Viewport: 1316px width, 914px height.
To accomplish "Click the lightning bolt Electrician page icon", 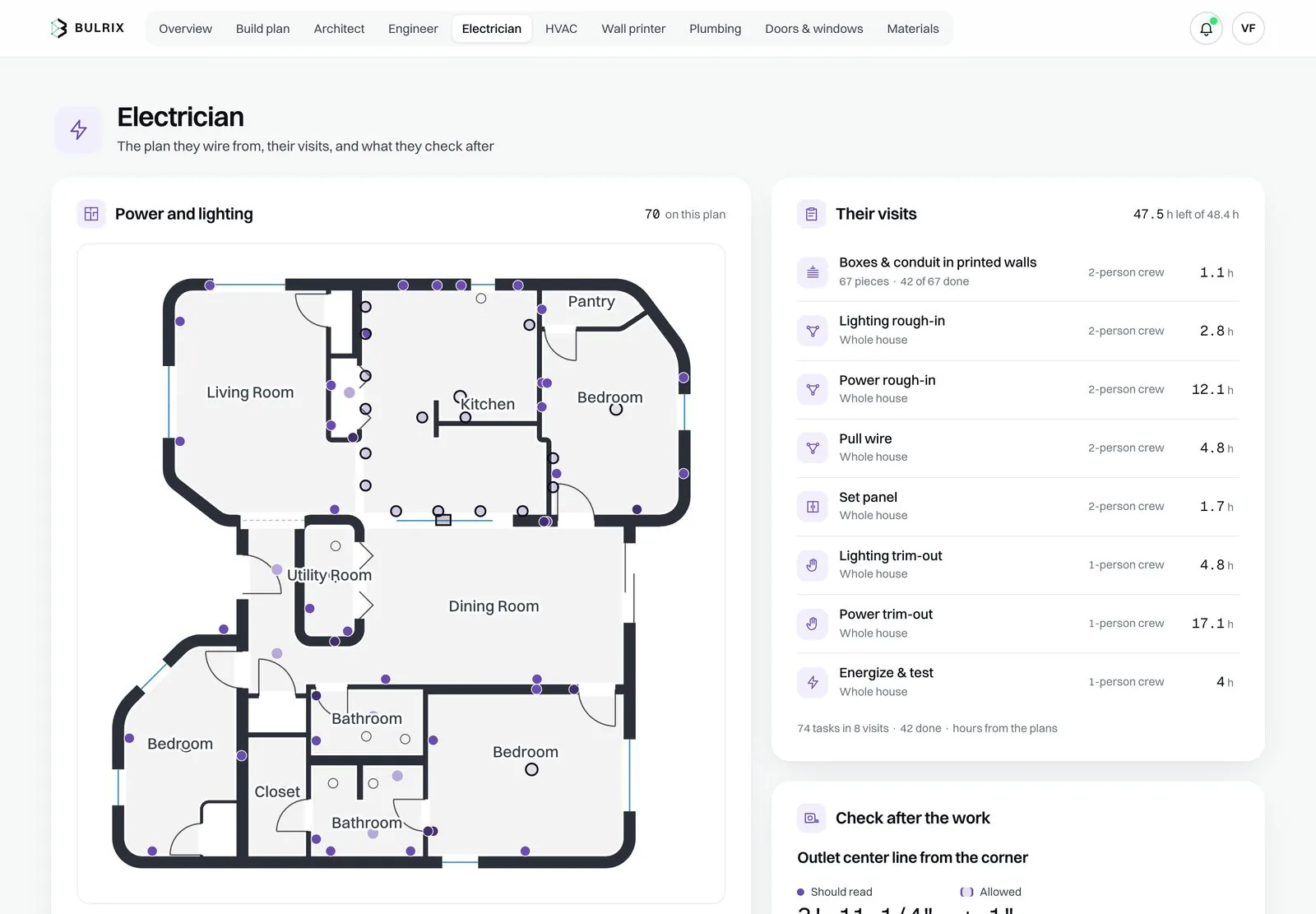I will 79,130.
